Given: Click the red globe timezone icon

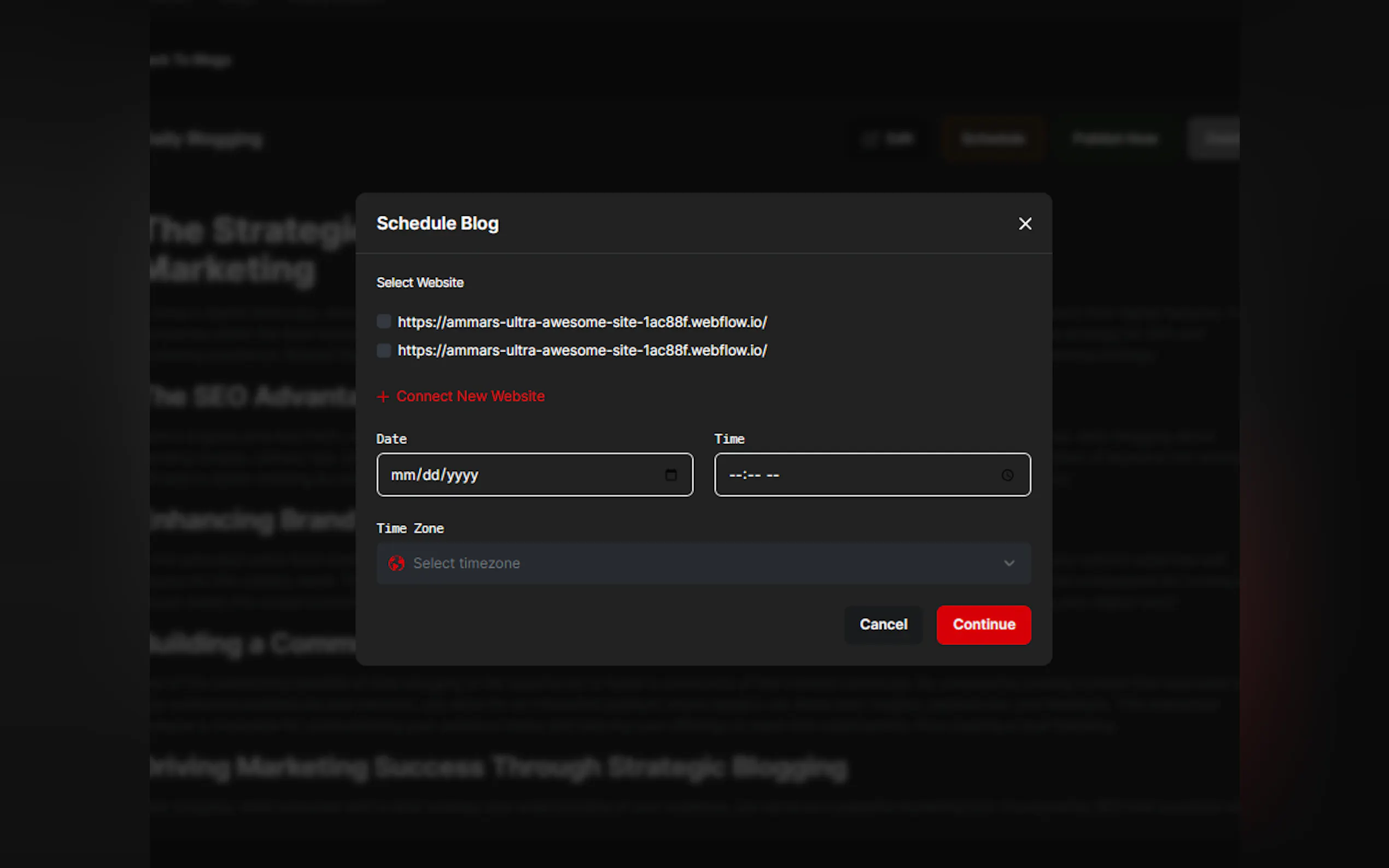Looking at the screenshot, I should point(396,563).
